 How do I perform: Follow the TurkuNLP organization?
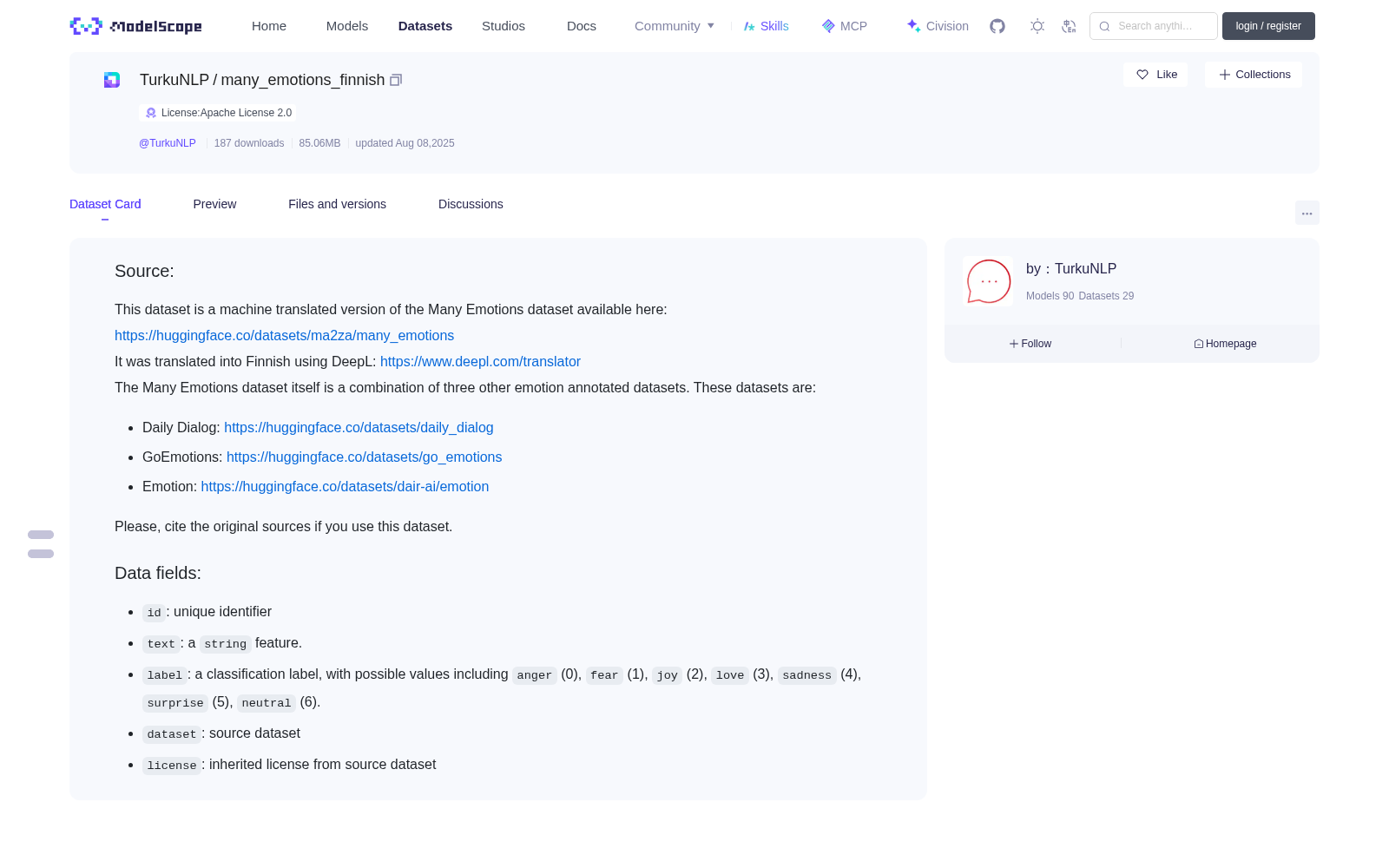coord(1030,344)
